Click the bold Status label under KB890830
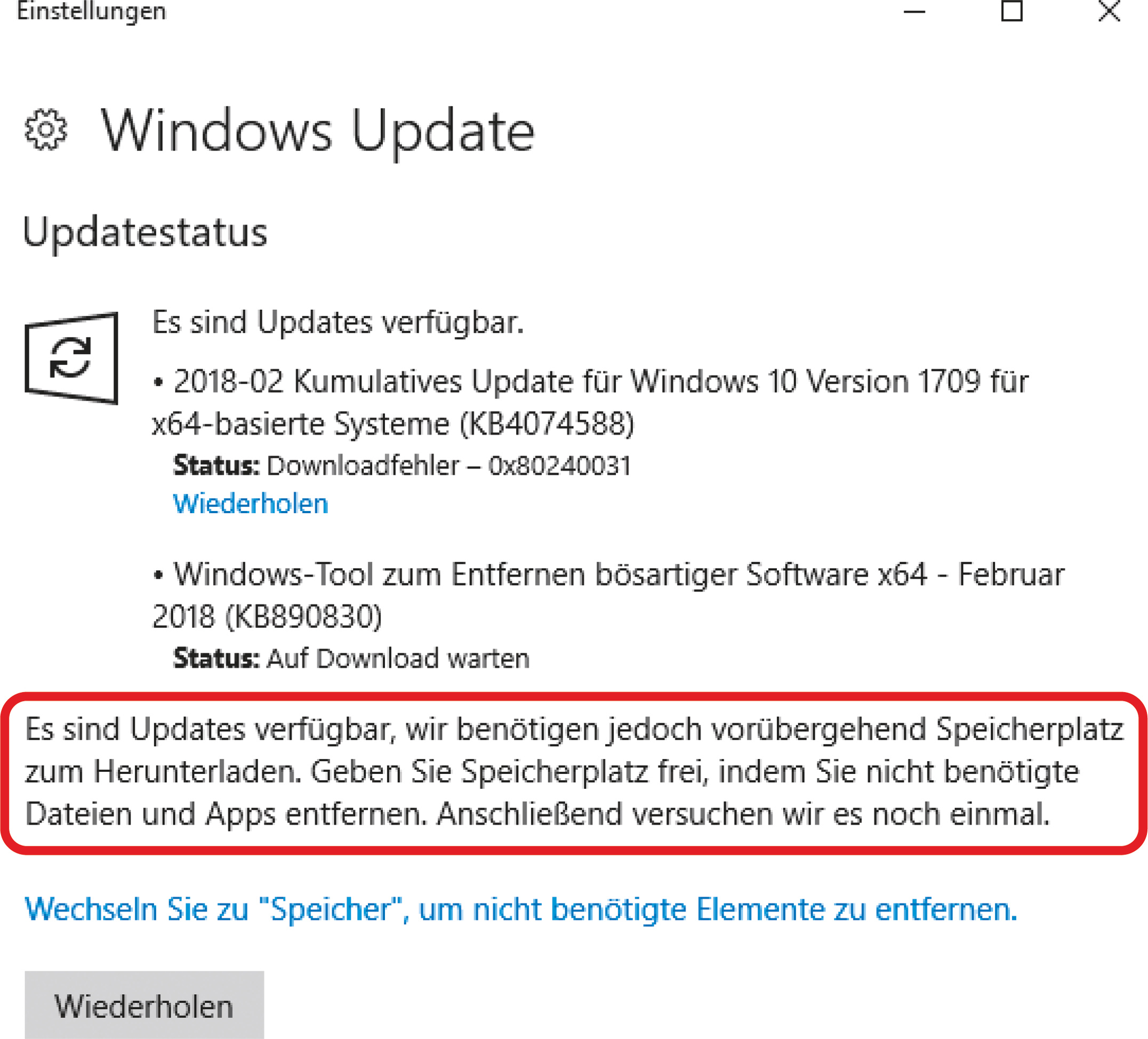 point(216,659)
